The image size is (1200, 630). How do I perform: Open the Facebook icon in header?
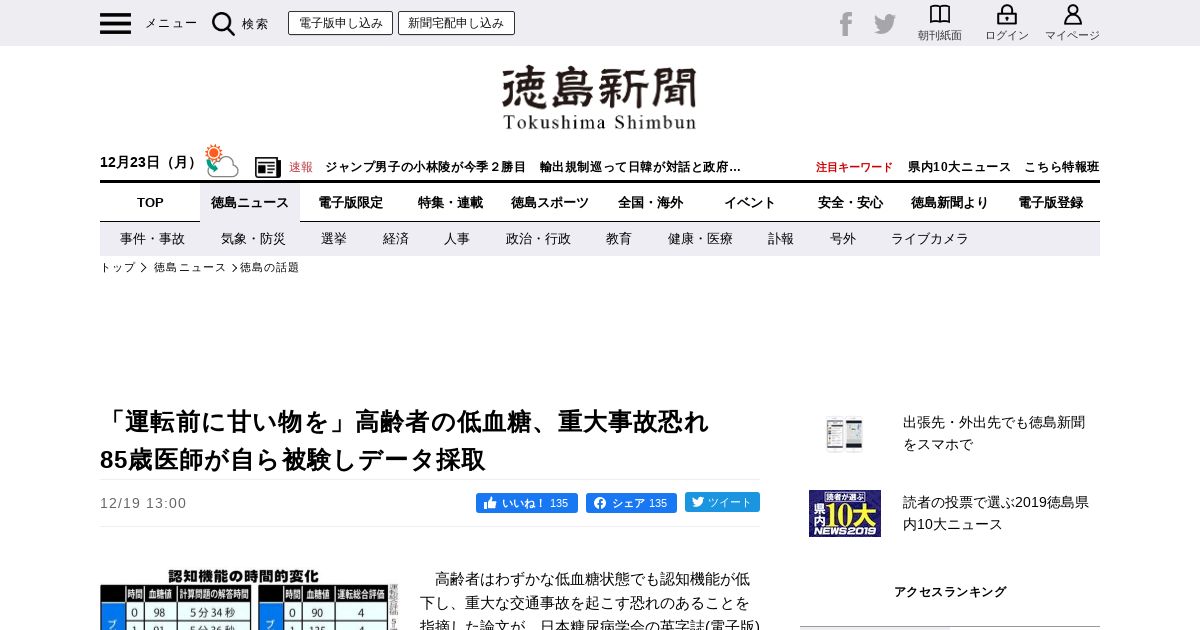coord(846,24)
